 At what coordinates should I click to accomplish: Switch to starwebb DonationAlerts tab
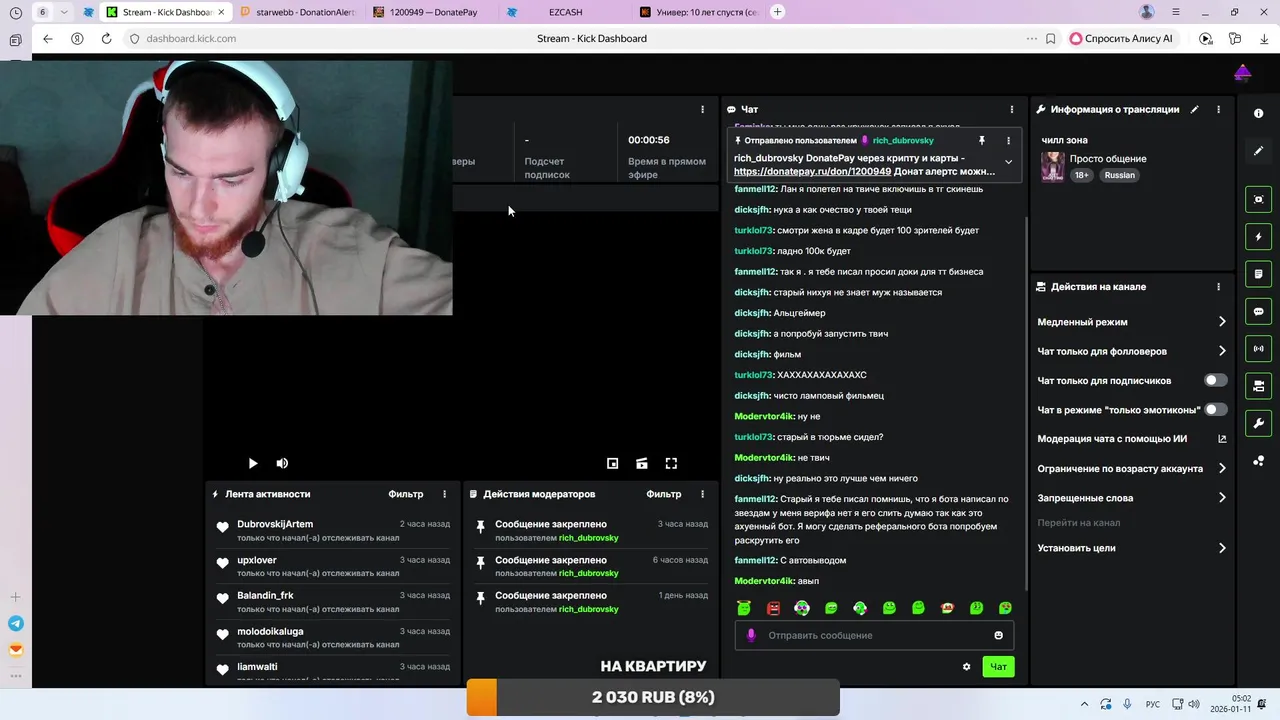click(x=299, y=12)
